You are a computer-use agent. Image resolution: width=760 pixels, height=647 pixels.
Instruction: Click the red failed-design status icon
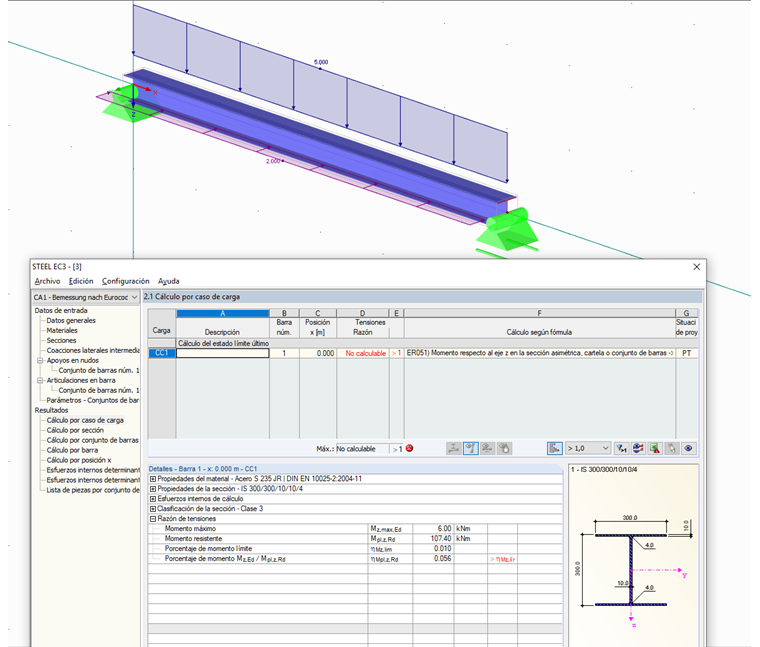point(410,448)
